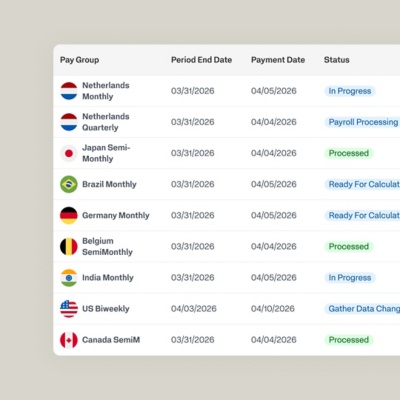400x400 pixels.
Task: Click In Progress status for India Monthly
Action: (350, 278)
